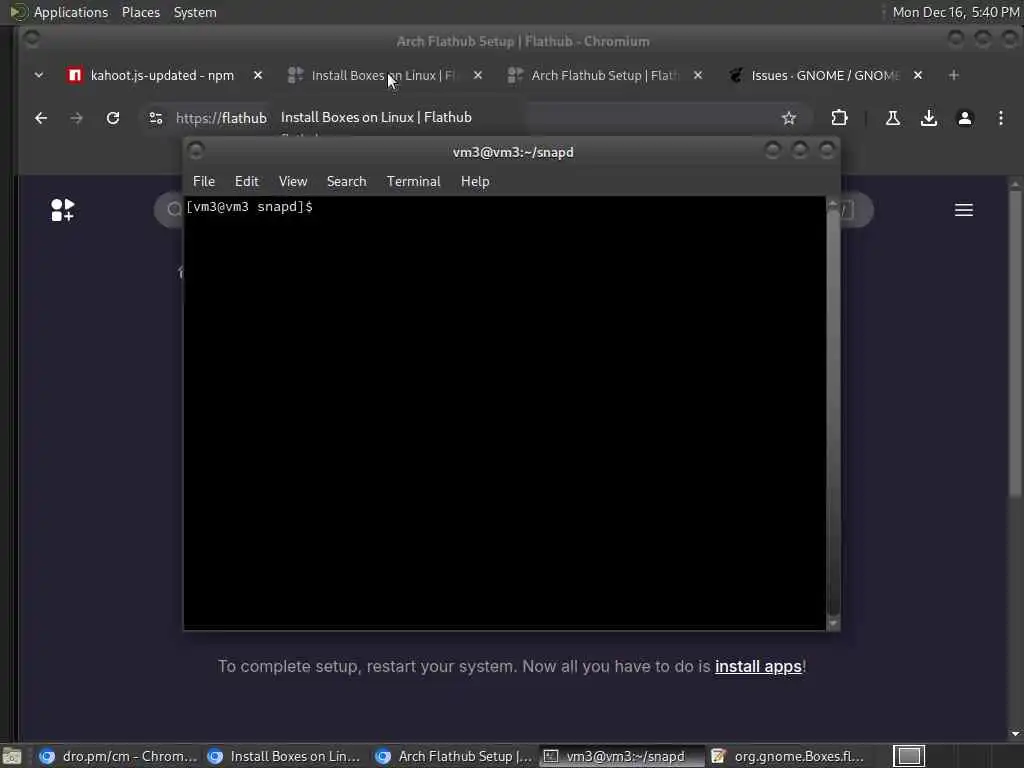Switch to dro.pm/cm Chromium taskbar window

pos(117,756)
